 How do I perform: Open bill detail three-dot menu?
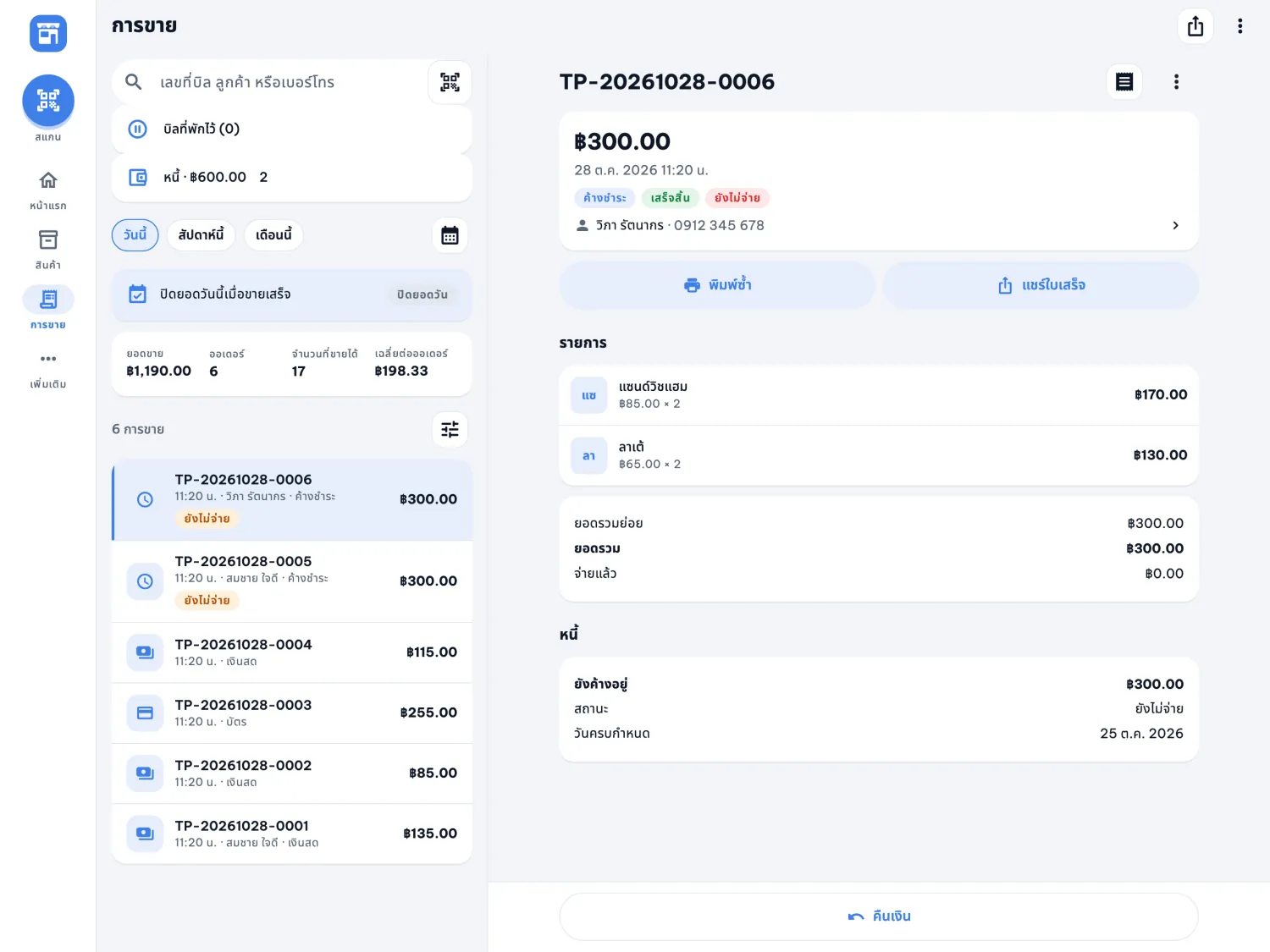click(x=1176, y=81)
